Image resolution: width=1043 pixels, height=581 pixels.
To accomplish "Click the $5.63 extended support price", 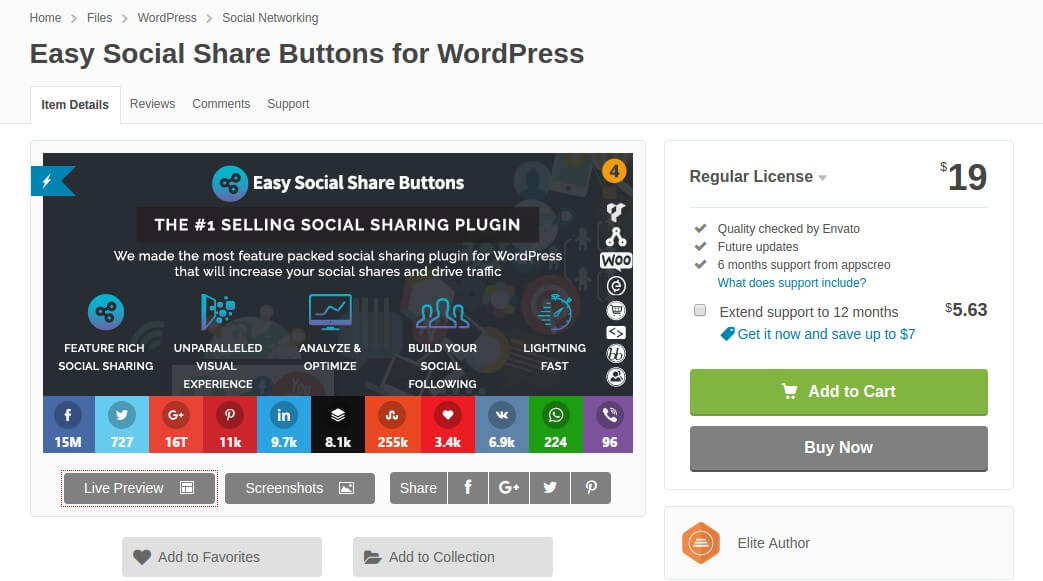I will [x=966, y=309].
